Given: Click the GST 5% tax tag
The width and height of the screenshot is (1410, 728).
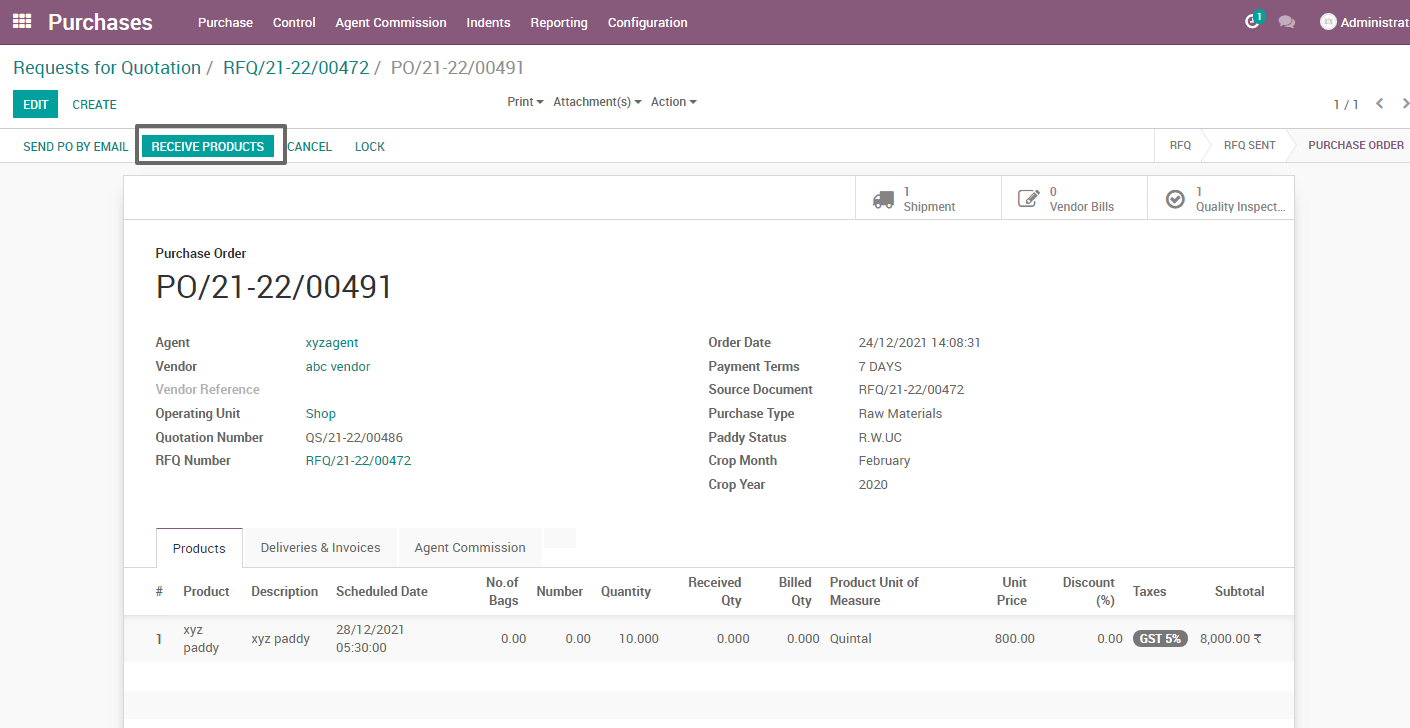Looking at the screenshot, I should point(1159,638).
